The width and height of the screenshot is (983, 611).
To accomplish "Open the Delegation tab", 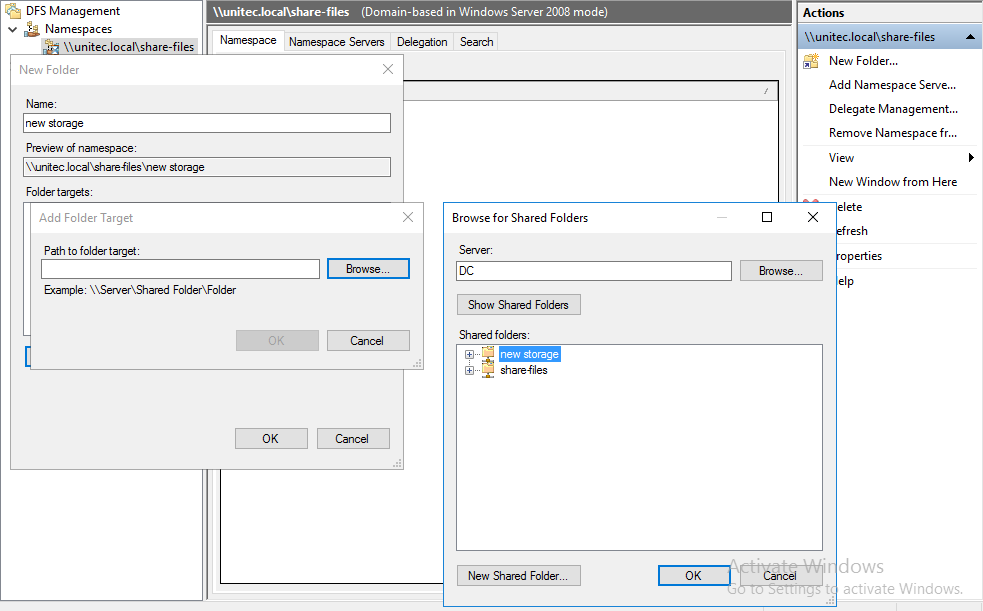I will (x=422, y=42).
